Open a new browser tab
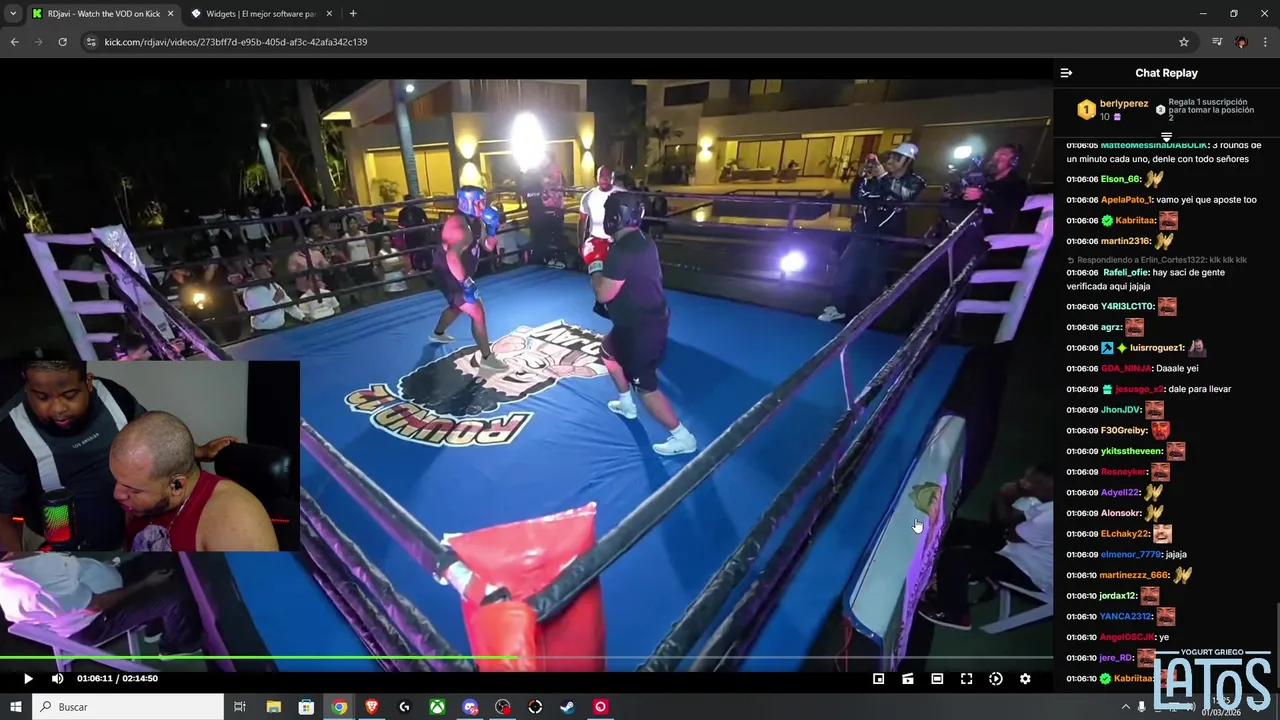 point(353,14)
